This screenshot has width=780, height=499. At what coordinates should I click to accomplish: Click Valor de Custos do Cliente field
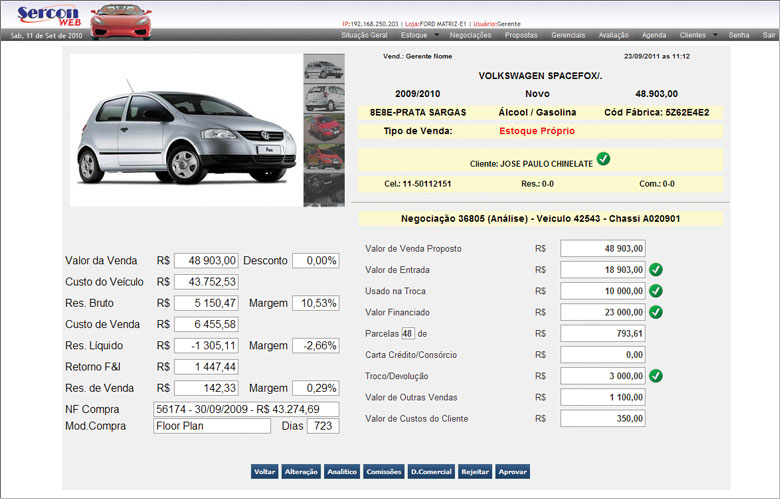point(603,418)
